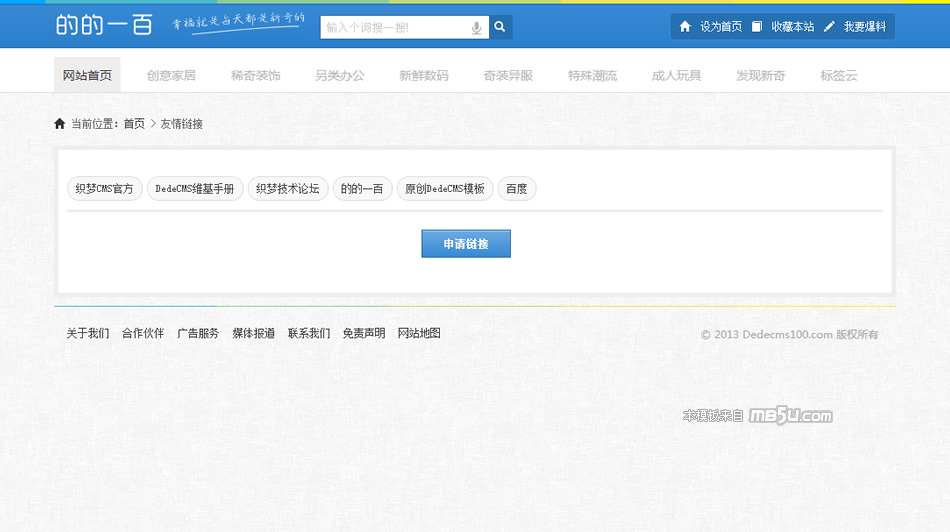This screenshot has width=950, height=532.
Task: Click the 的的一百 site logo
Action: coord(104,26)
